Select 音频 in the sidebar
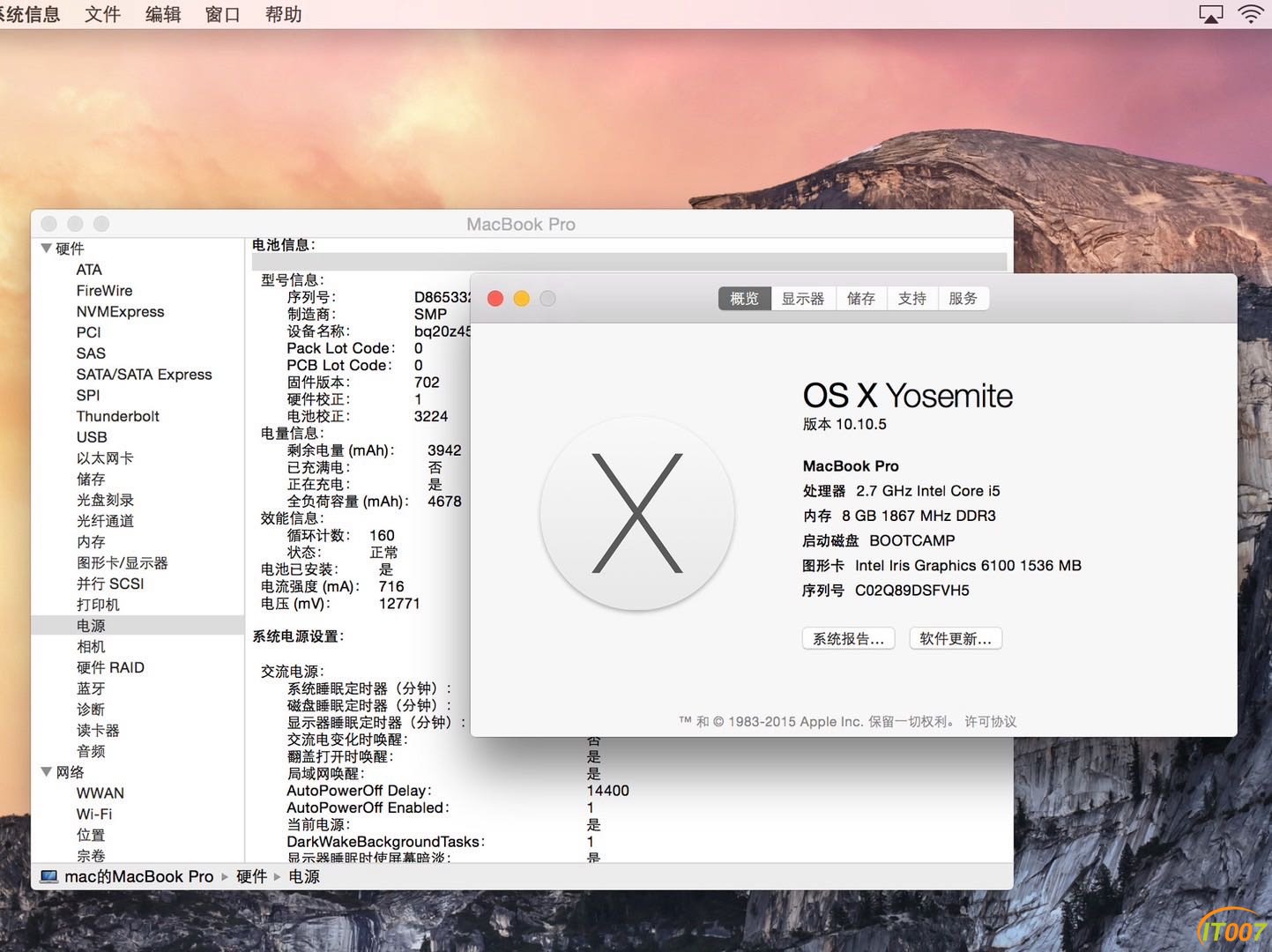 coord(91,752)
